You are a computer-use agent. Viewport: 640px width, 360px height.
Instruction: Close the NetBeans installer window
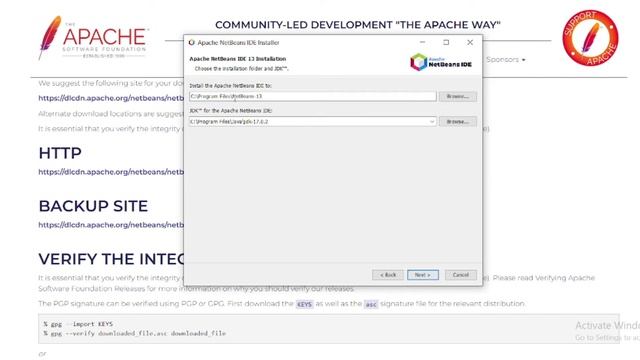(470, 42)
